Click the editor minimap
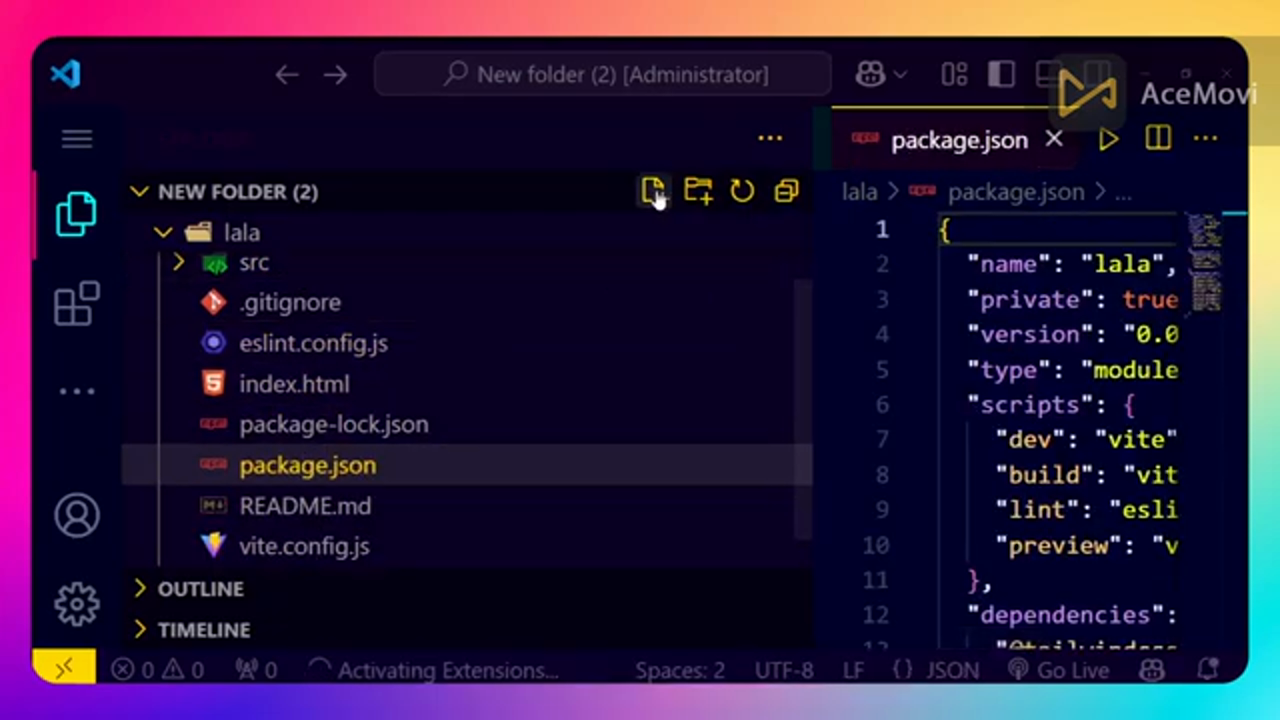This screenshot has height=720, width=1280. coord(1205,264)
